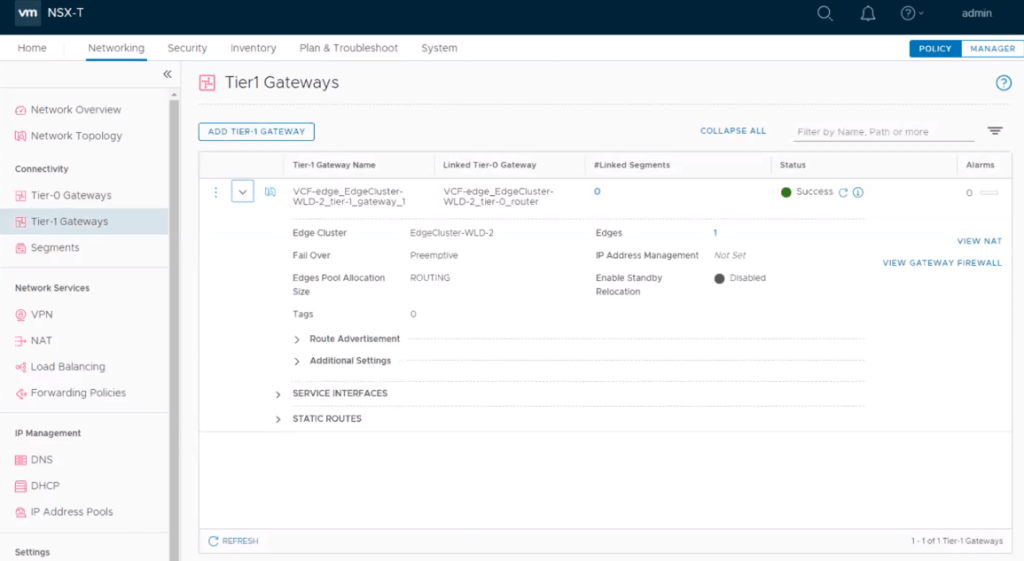
Task: Select Segments in the sidebar
Action: [x=54, y=248]
